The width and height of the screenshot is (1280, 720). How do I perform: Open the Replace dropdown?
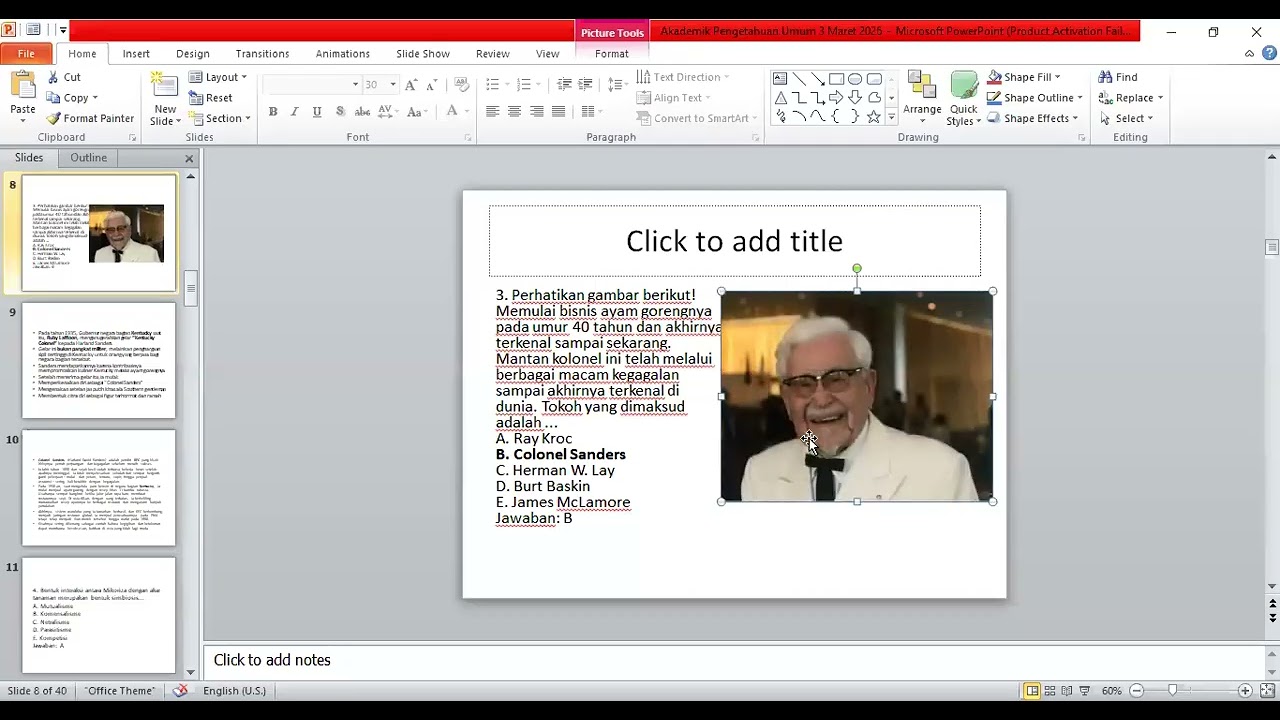(1131, 98)
